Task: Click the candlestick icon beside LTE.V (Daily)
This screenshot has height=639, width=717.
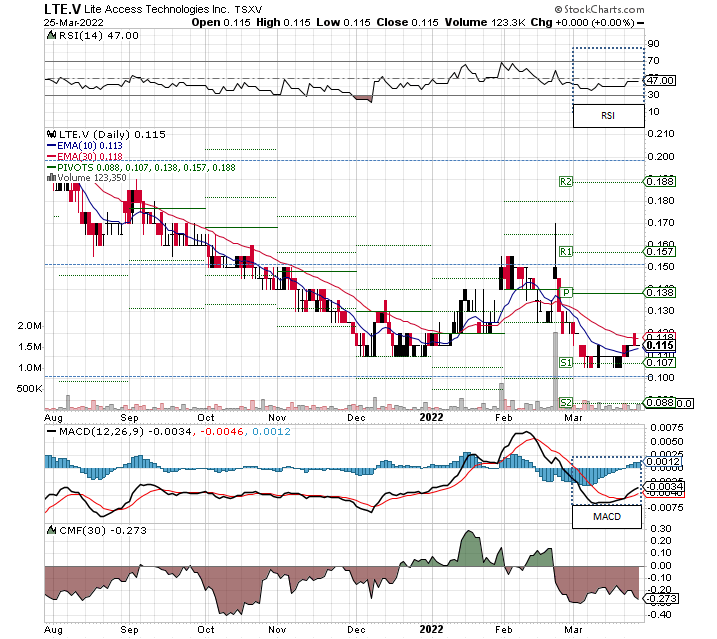Action: click(51, 134)
